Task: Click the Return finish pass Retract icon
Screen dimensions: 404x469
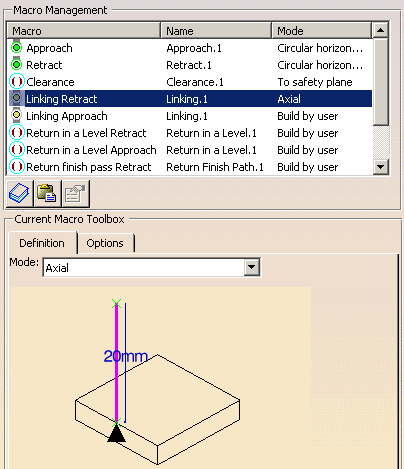Action: 16,167
